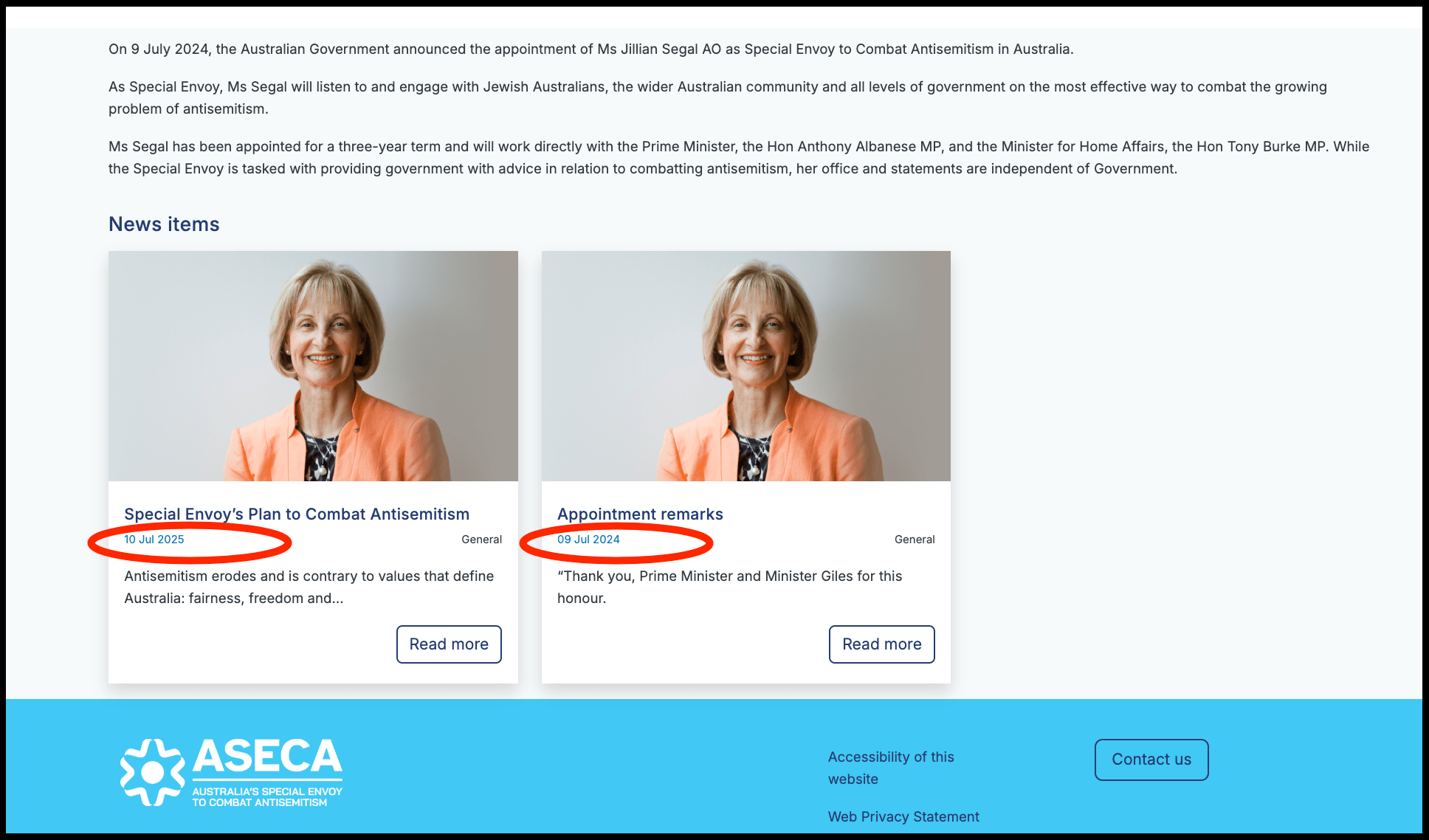Open Accessibility of this website link
Screen dimensions: 1429x840
(891, 768)
